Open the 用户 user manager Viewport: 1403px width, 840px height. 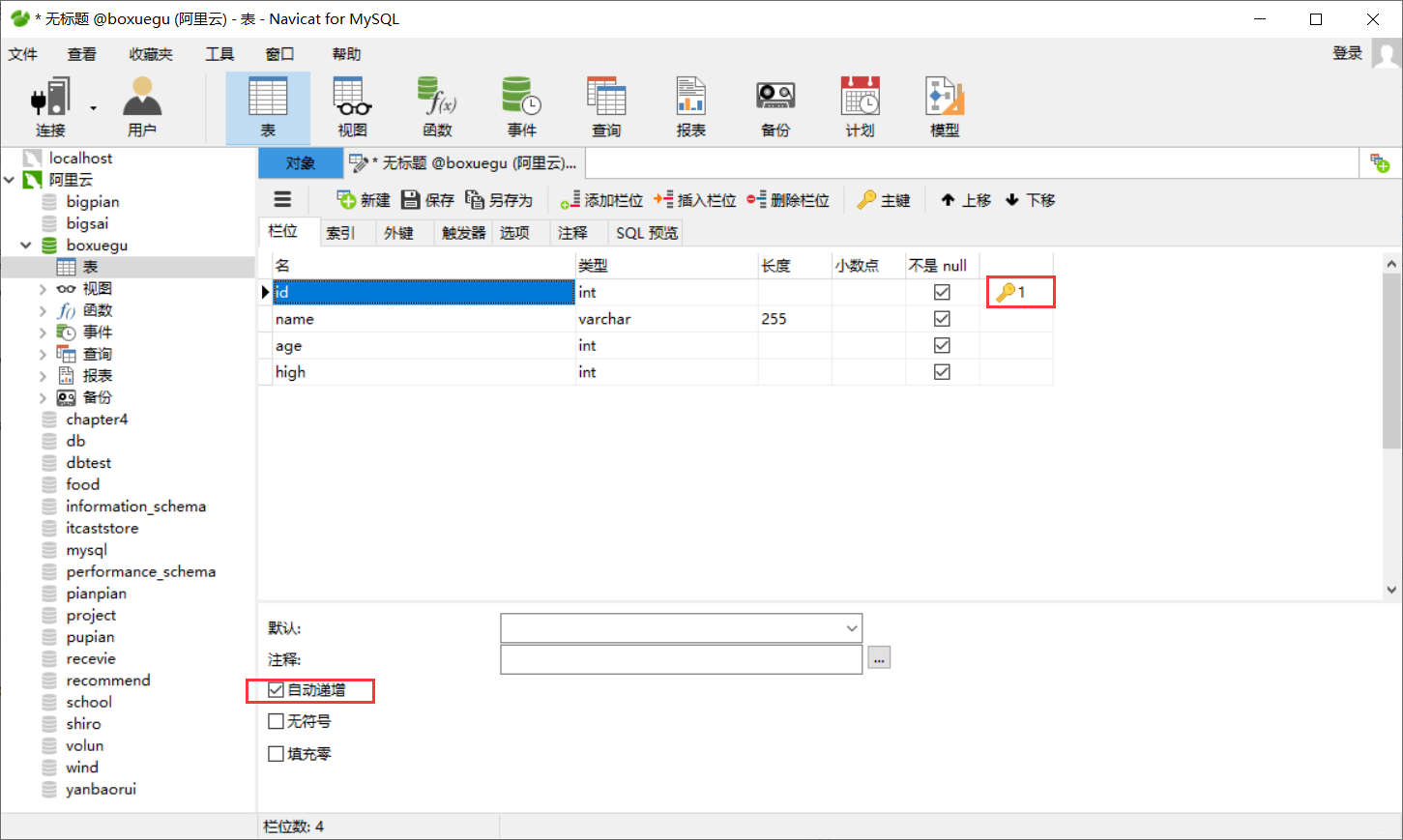[x=142, y=107]
